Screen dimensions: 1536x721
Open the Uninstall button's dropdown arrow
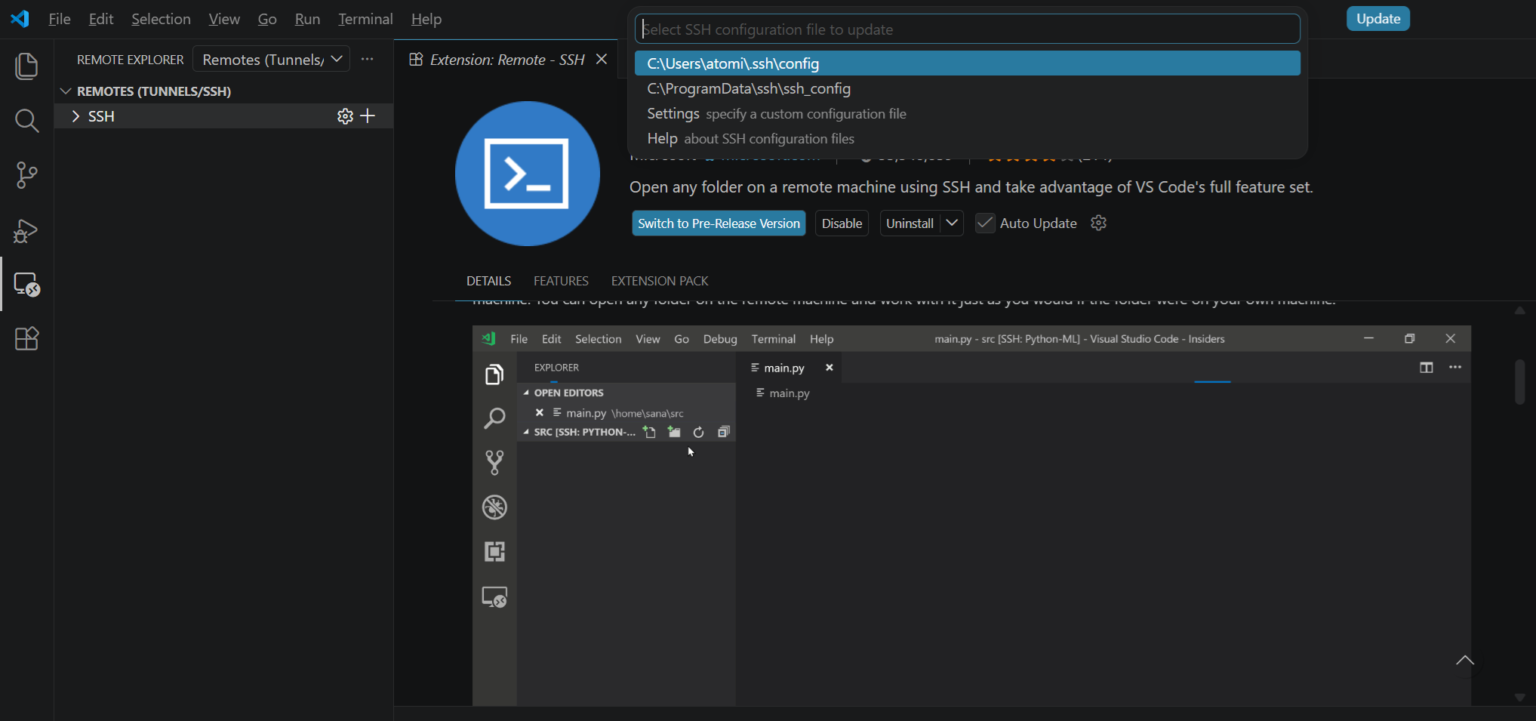(x=952, y=223)
